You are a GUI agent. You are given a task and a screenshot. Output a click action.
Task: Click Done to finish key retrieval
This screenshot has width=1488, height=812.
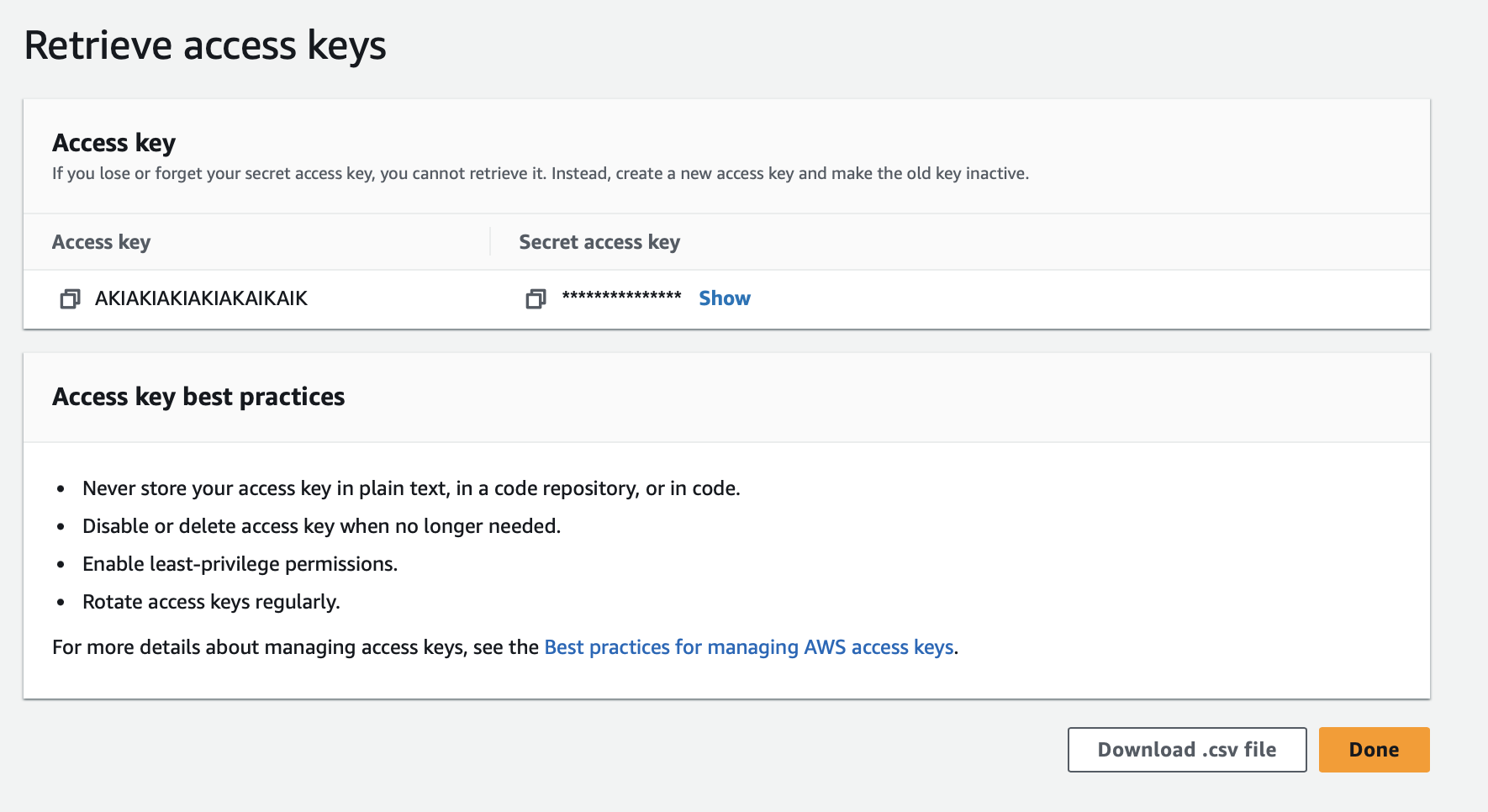click(x=1373, y=749)
